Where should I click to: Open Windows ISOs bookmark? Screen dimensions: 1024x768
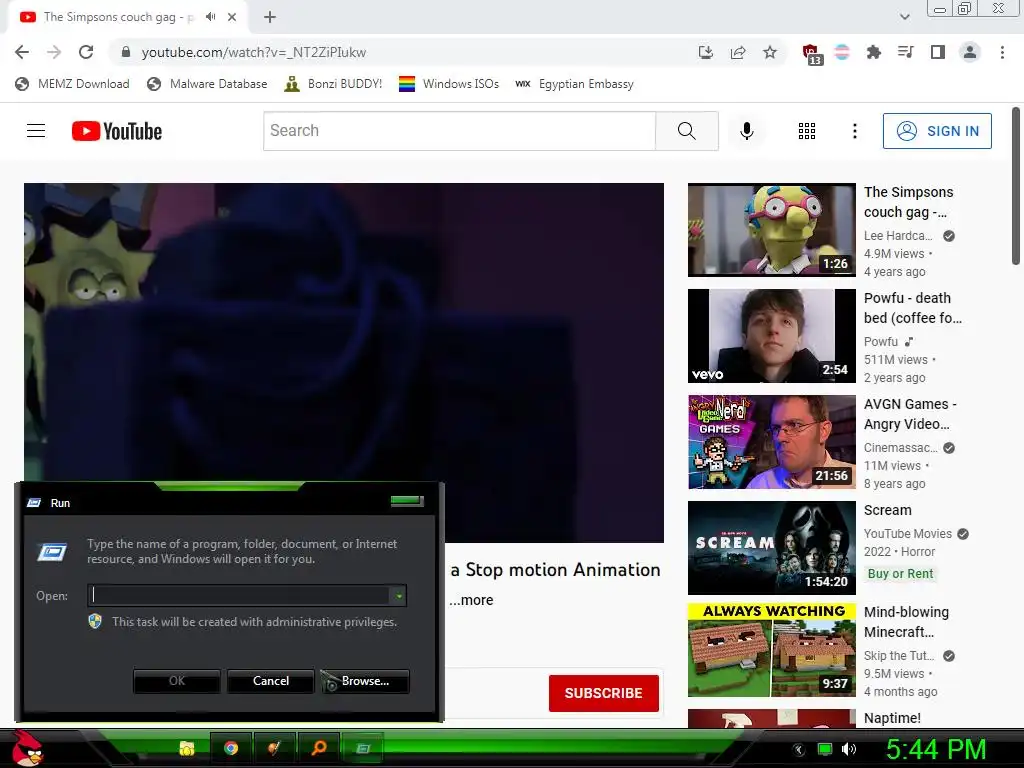449,84
